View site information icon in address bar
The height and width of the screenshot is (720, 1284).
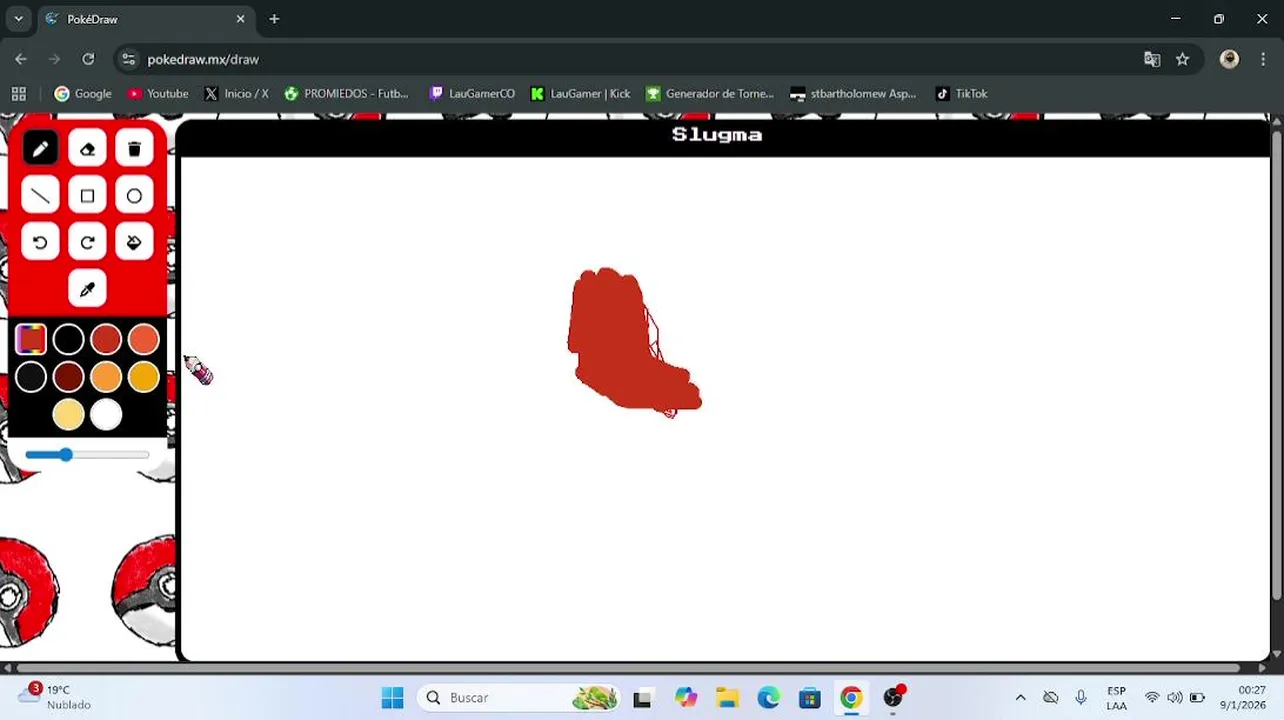click(x=128, y=59)
